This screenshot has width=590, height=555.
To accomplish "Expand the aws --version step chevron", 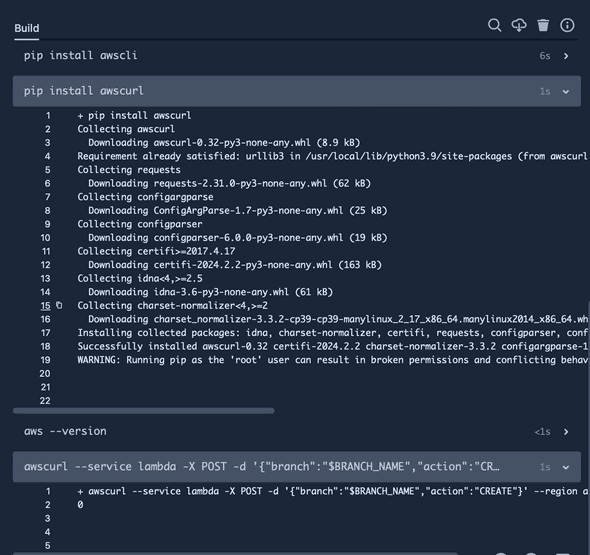I will [x=566, y=432].
